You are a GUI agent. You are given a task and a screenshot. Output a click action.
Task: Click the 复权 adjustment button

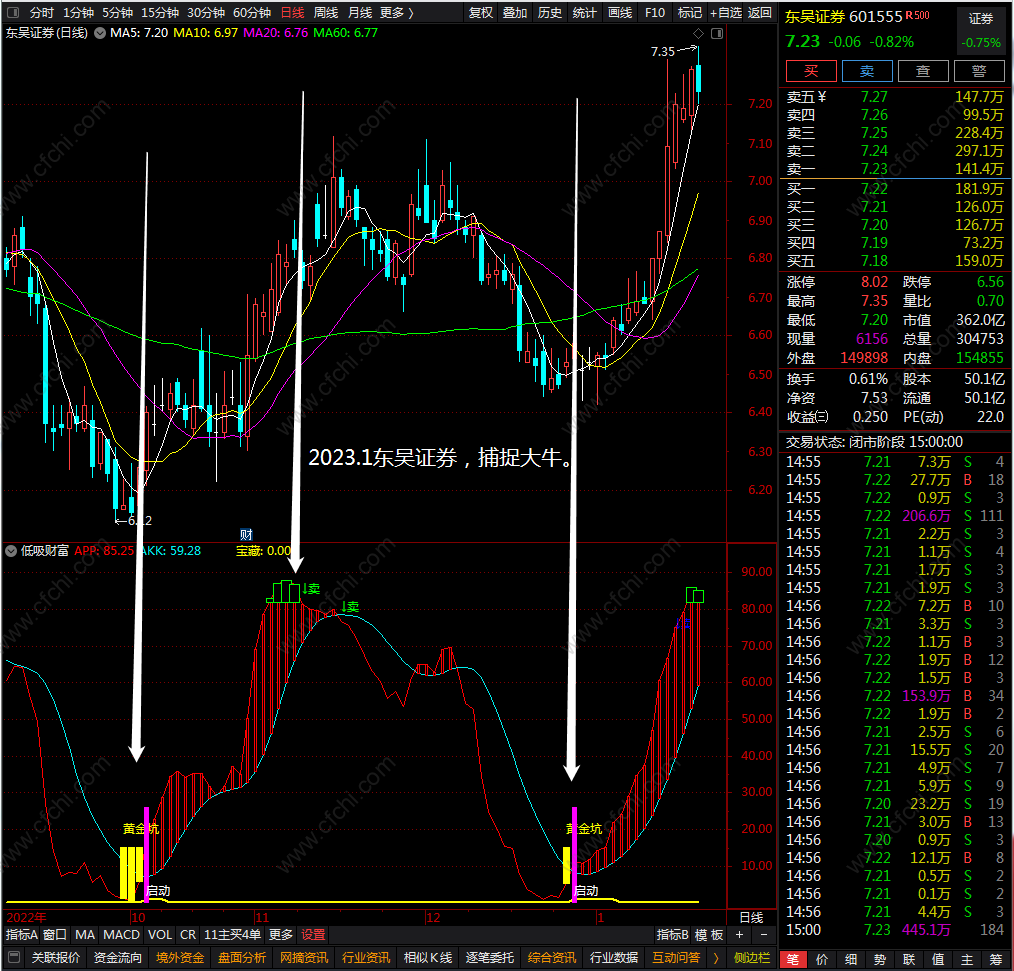point(480,12)
